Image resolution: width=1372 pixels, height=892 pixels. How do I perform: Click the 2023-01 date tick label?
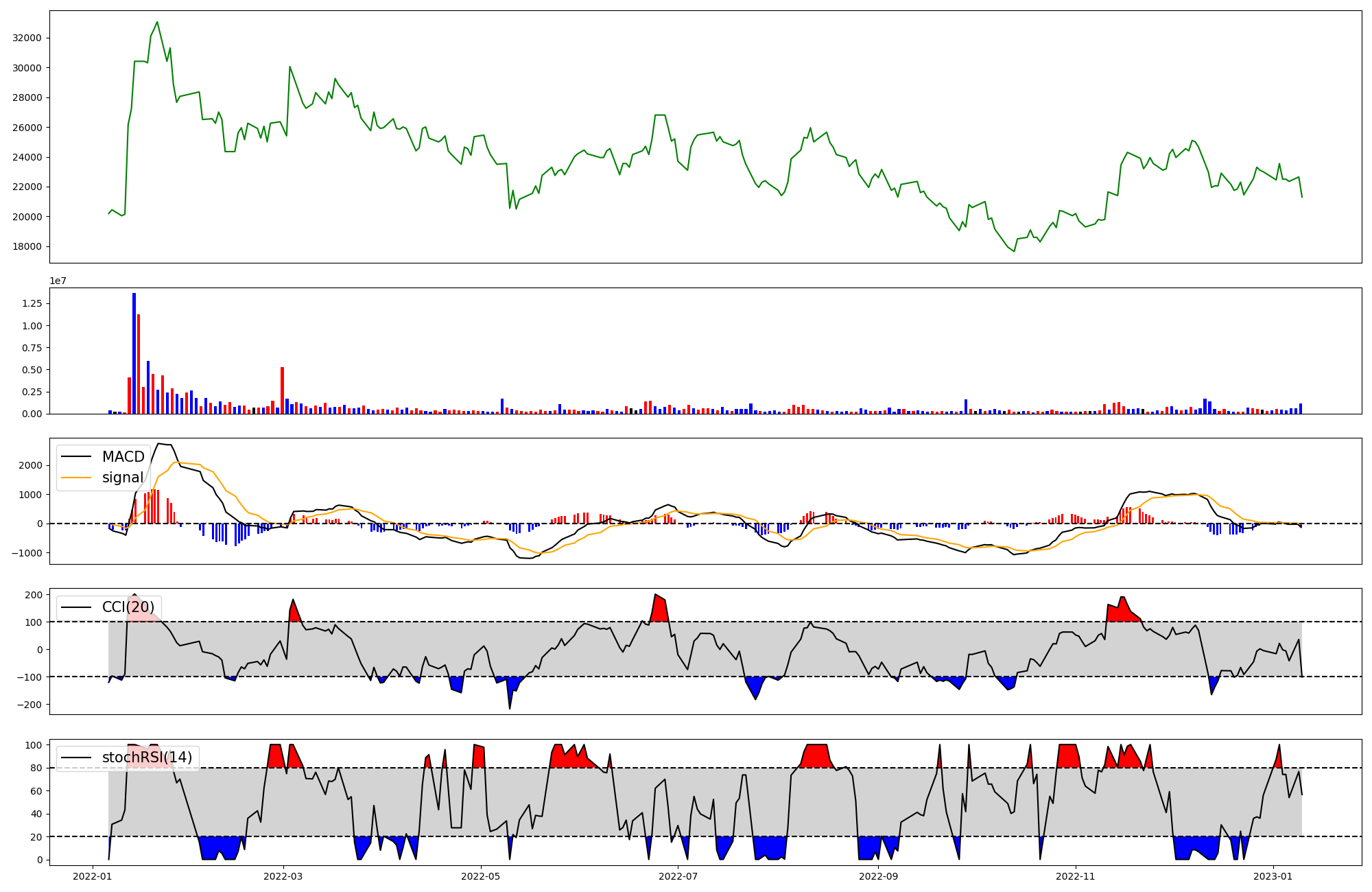1273,876
